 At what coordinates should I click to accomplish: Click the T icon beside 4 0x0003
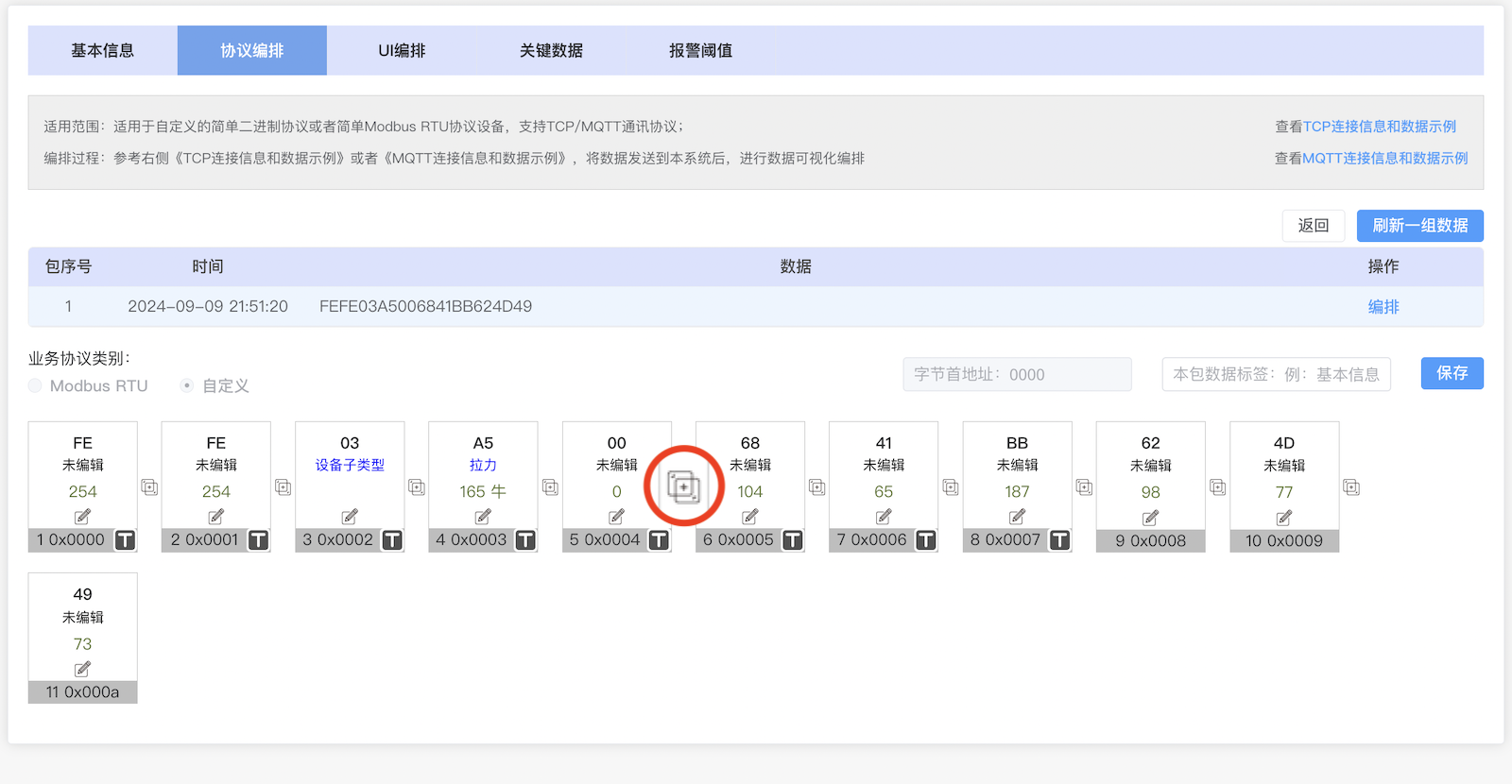point(525,540)
